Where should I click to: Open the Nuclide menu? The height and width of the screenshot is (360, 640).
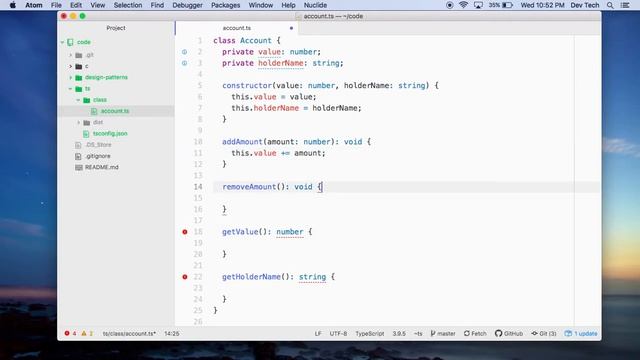[315, 5]
